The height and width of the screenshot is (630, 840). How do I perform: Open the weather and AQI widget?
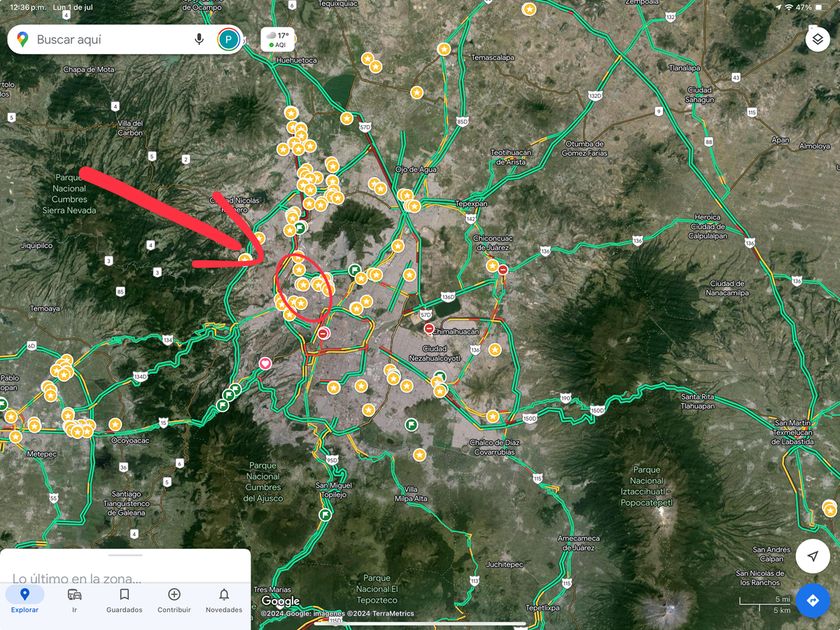point(278,40)
